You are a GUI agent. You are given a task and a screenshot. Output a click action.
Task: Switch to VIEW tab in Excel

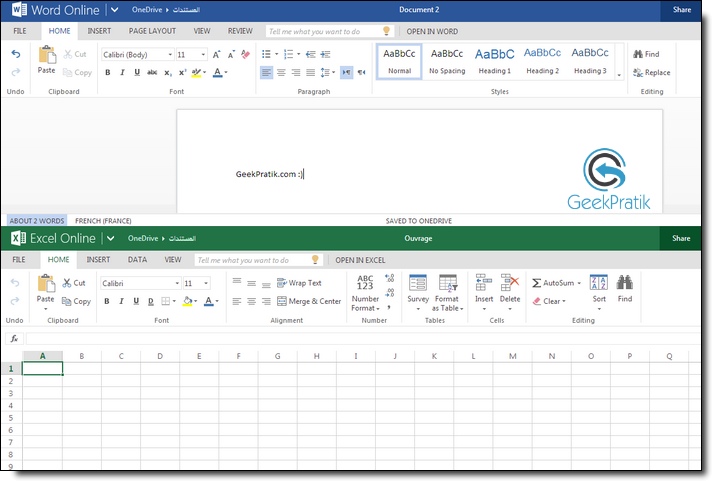point(173,260)
